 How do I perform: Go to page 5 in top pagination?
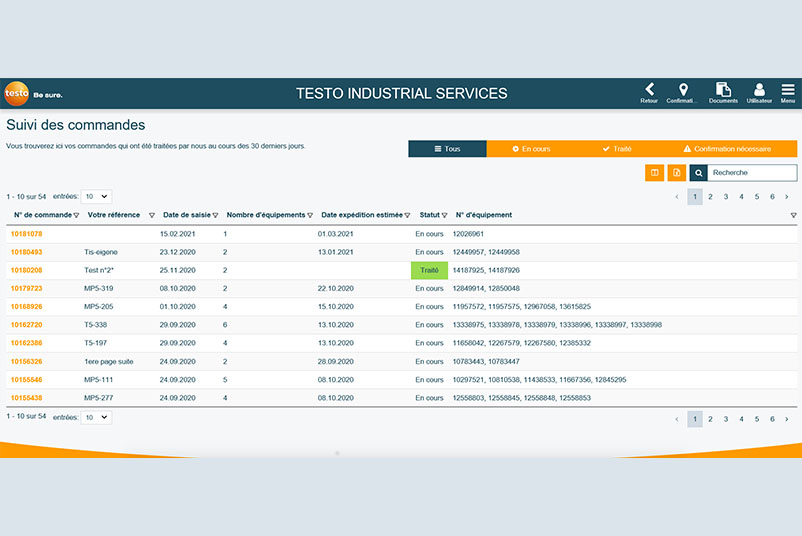757,196
